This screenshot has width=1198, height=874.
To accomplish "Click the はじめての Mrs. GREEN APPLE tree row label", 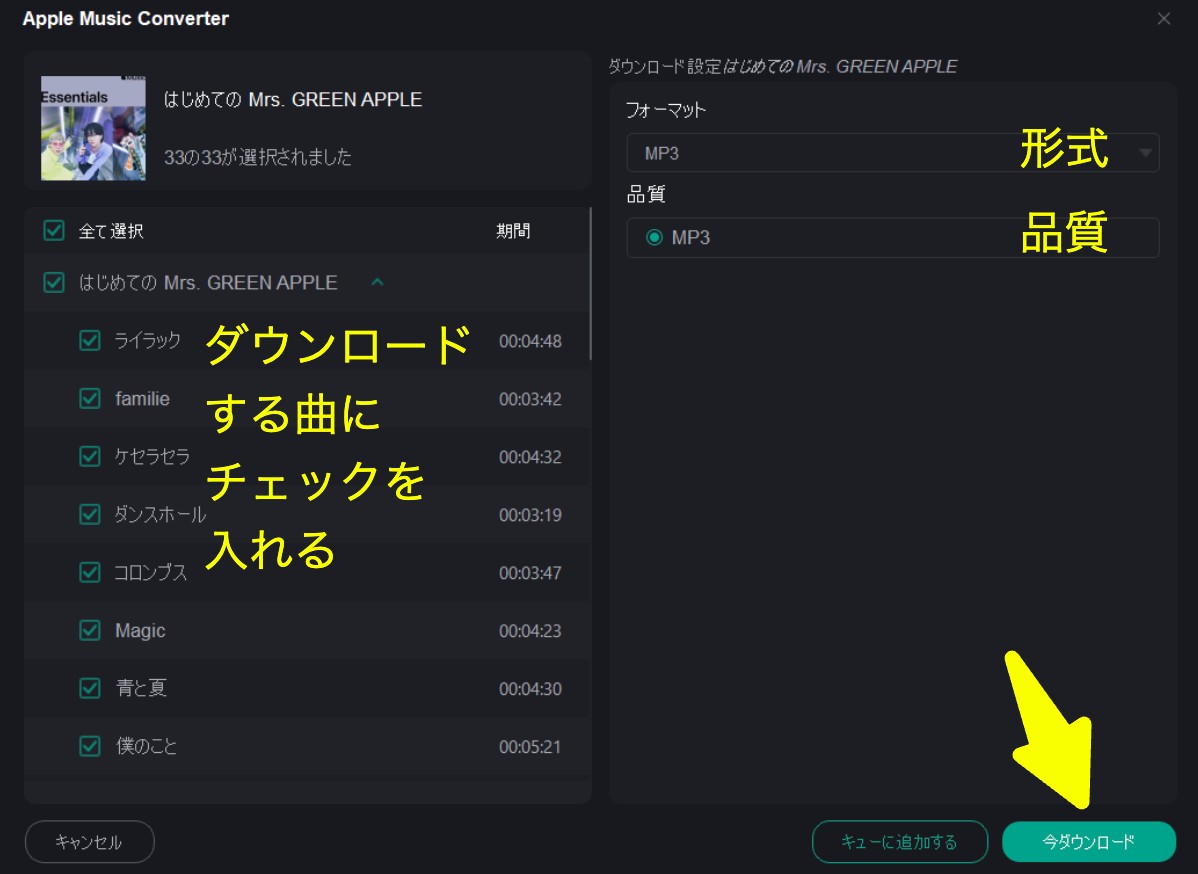I will (x=208, y=283).
